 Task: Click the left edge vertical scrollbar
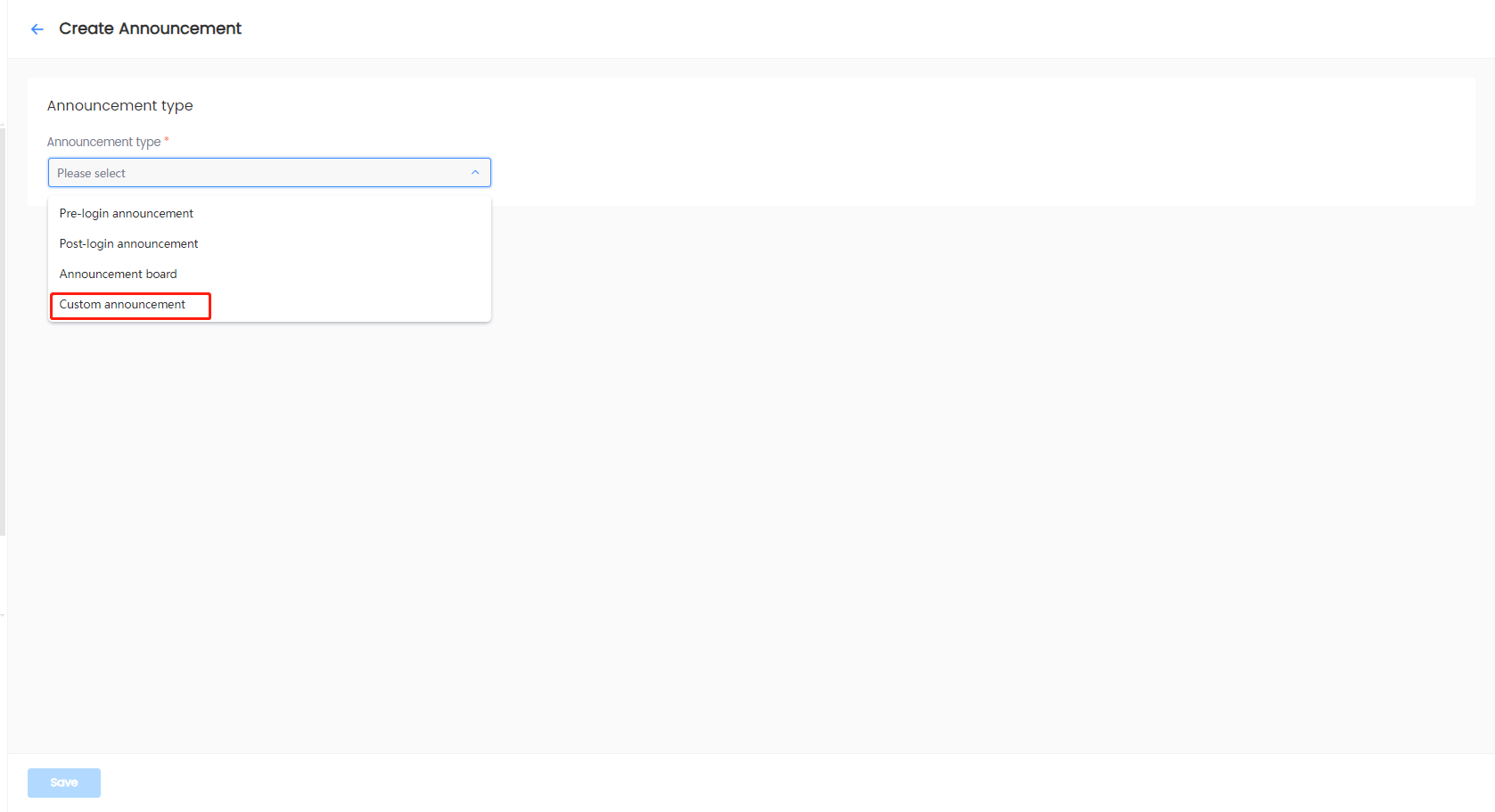point(3,330)
